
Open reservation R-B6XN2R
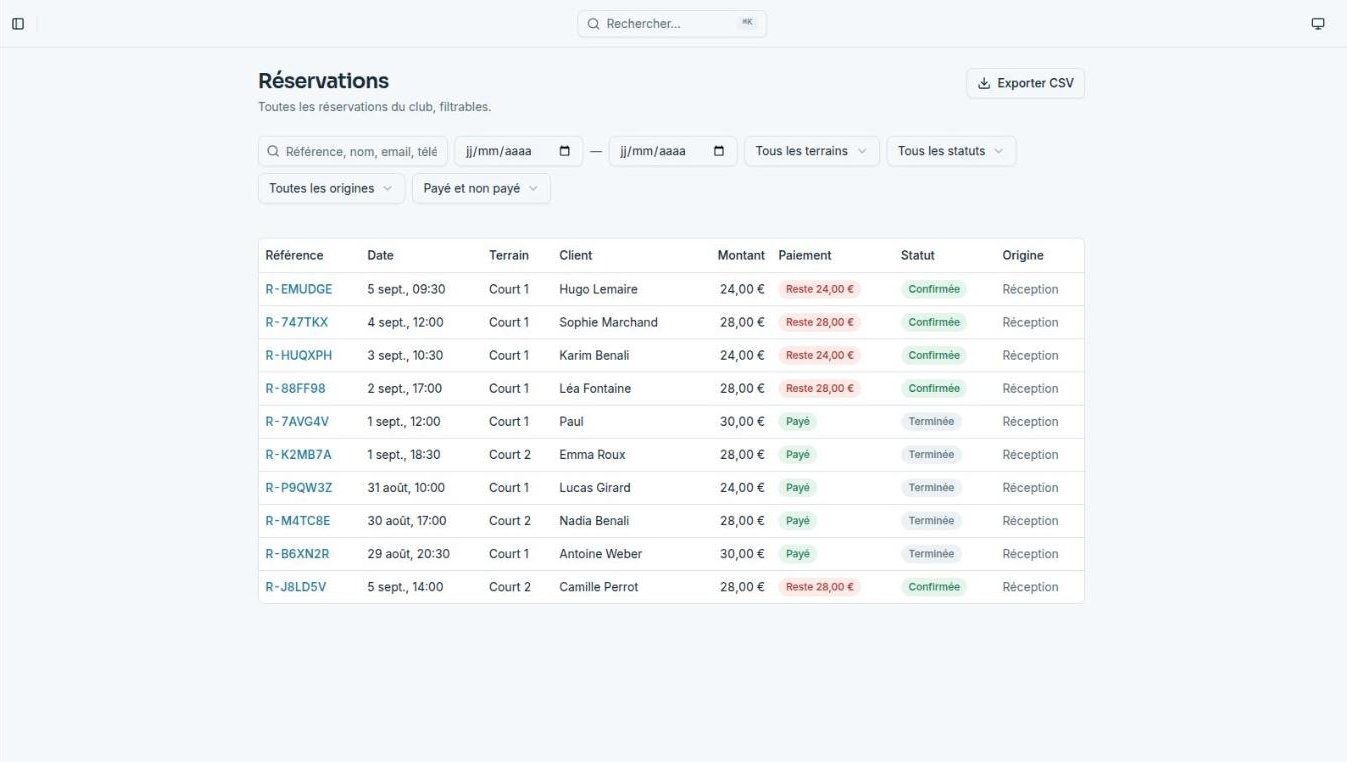coord(297,553)
